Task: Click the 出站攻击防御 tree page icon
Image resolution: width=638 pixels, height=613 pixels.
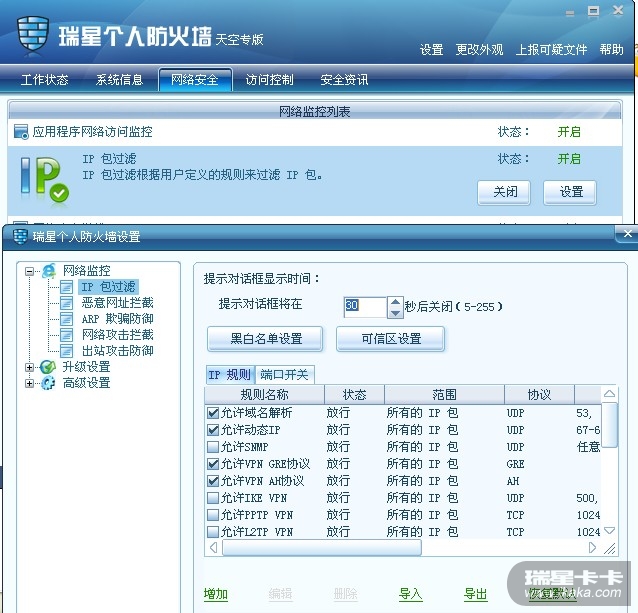Action: pos(66,351)
